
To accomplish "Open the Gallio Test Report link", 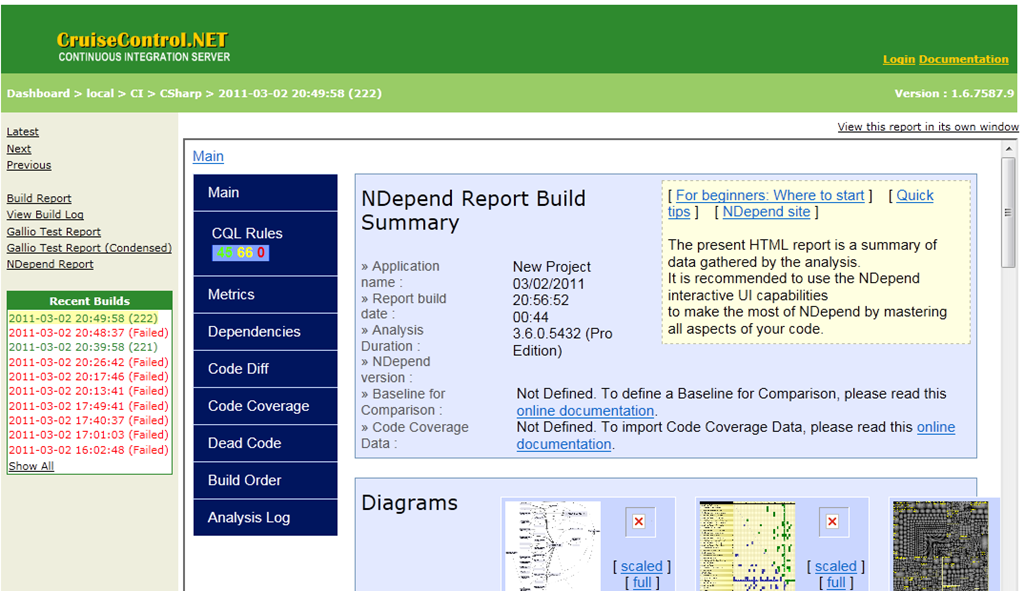I will pos(54,232).
